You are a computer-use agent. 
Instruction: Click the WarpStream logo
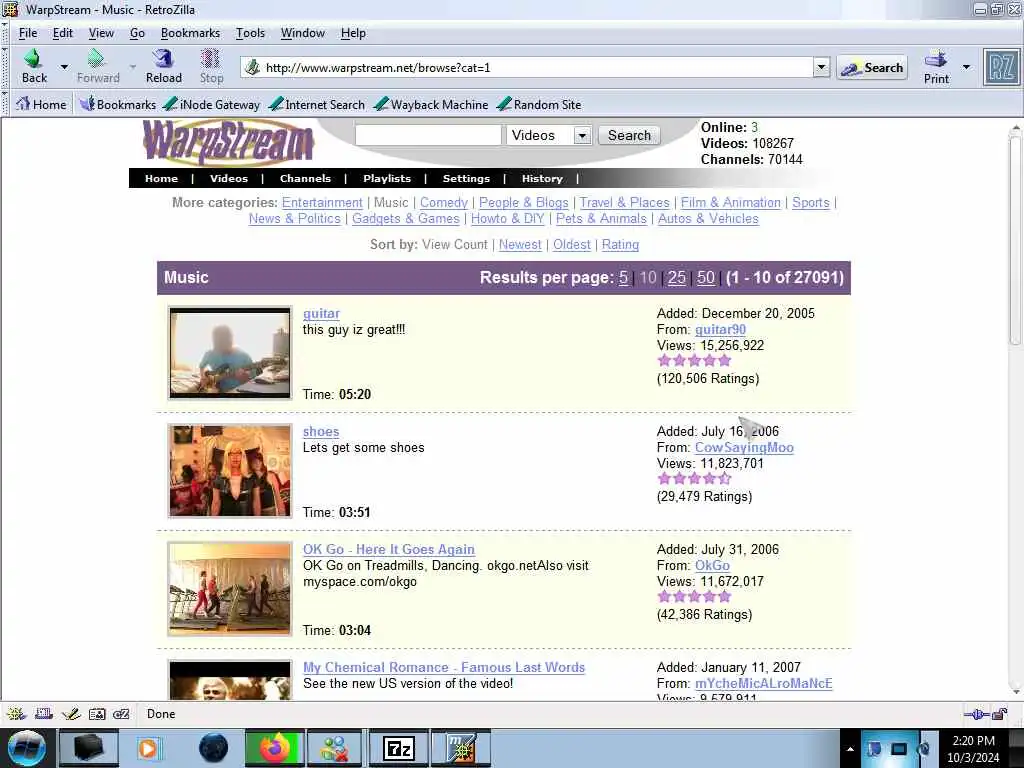[x=229, y=142]
